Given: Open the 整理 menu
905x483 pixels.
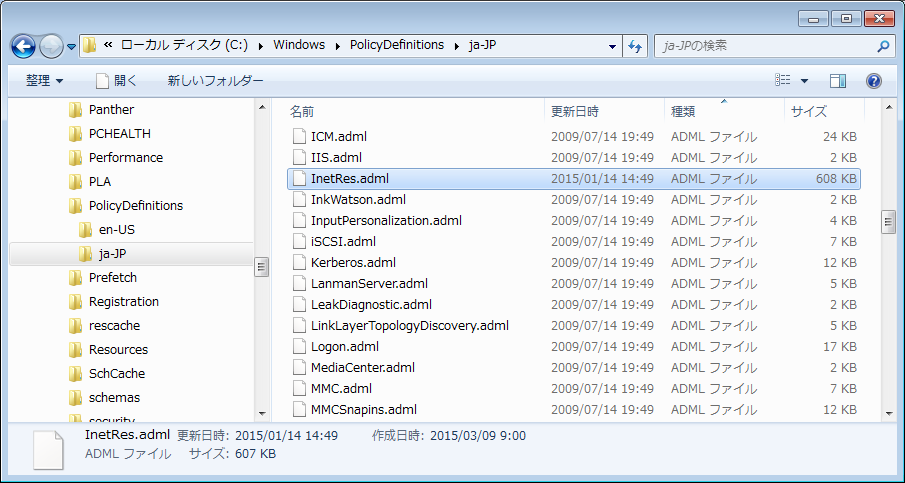Looking at the screenshot, I should tap(44, 80).
